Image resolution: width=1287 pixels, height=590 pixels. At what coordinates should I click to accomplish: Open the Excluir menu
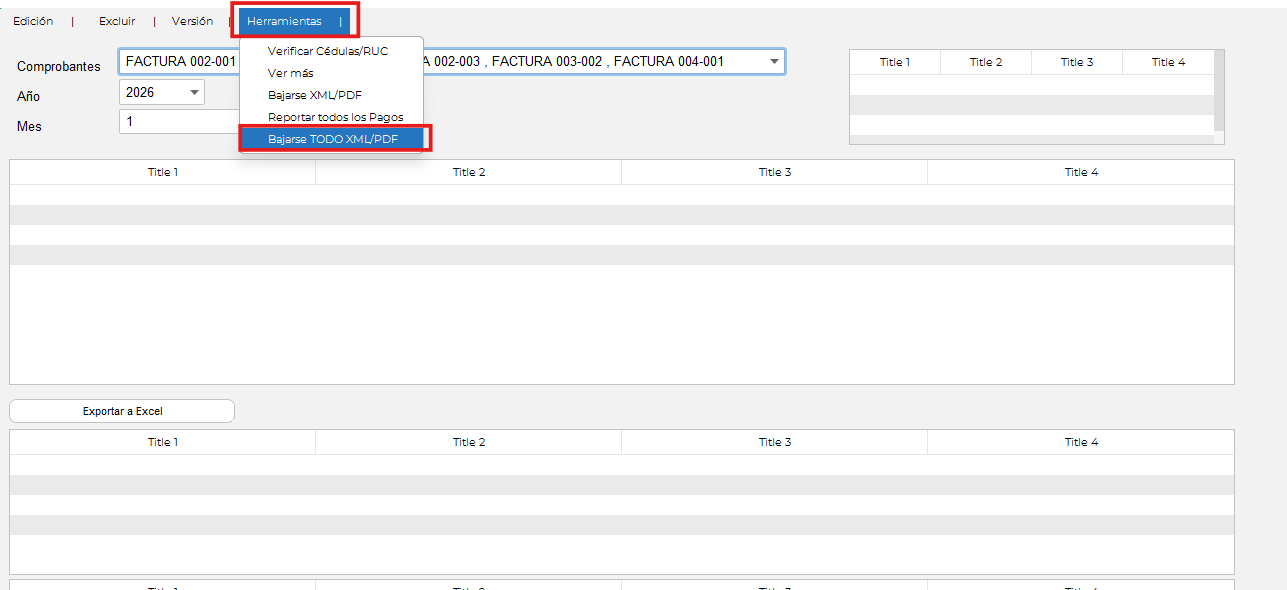click(117, 21)
